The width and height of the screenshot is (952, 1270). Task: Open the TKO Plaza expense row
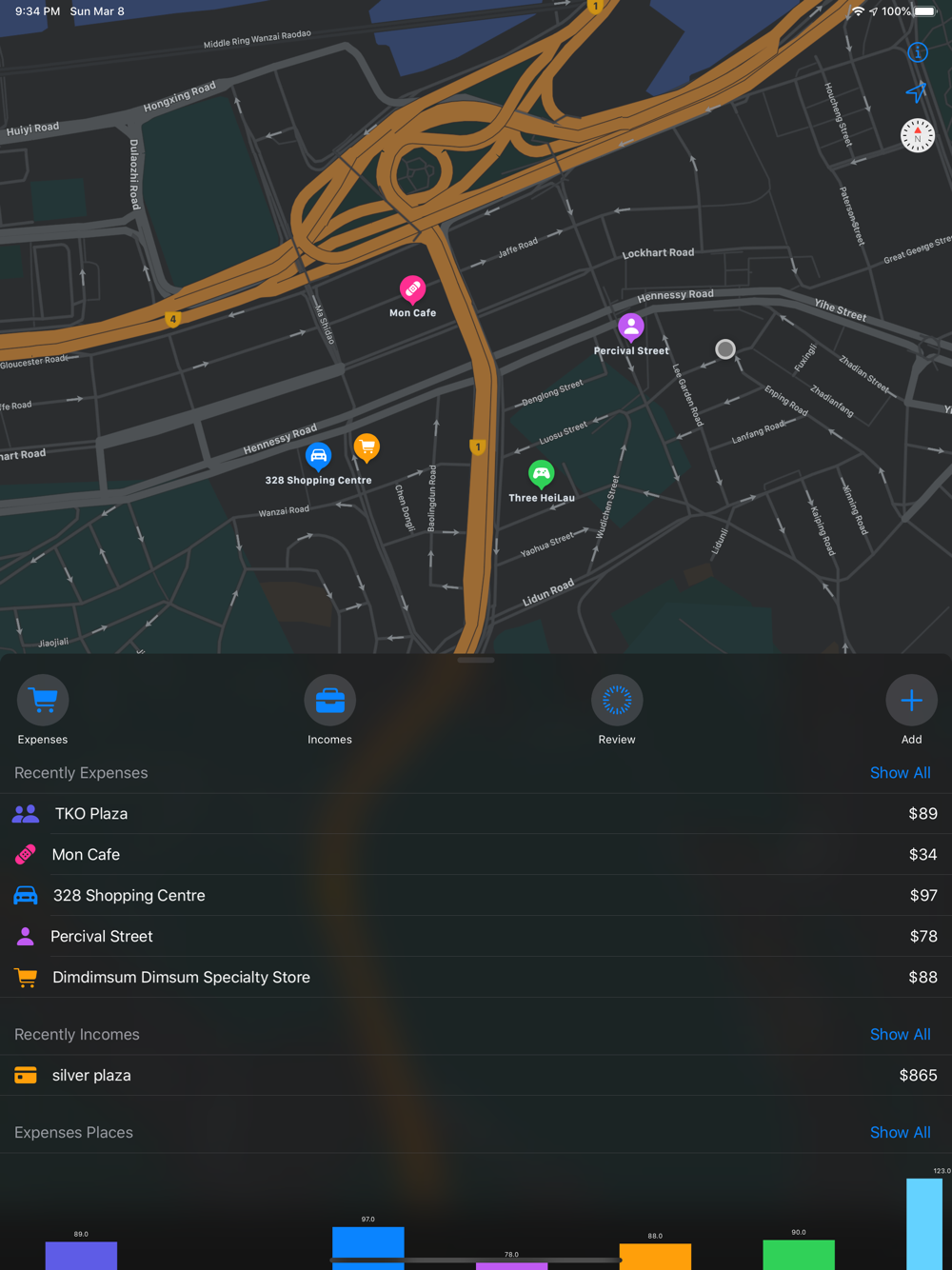476,814
